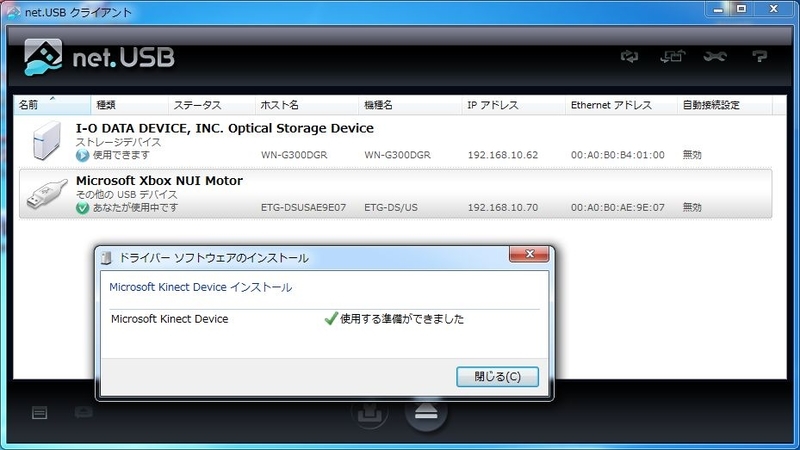Click model name WN-G300DGR in 機種名 column
The image size is (800, 450).
tap(397, 155)
